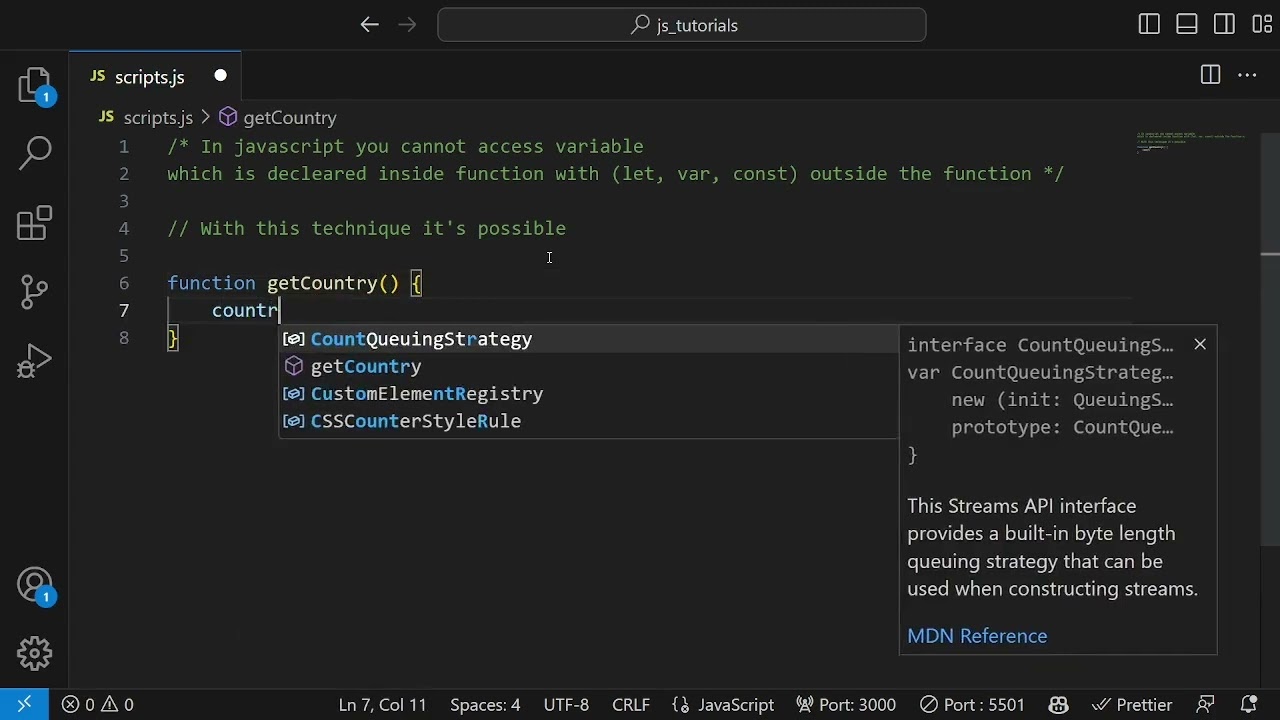Open the Explorer view in activity bar
This screenshot has width=1280, height=720.
[x=35, y=85]
